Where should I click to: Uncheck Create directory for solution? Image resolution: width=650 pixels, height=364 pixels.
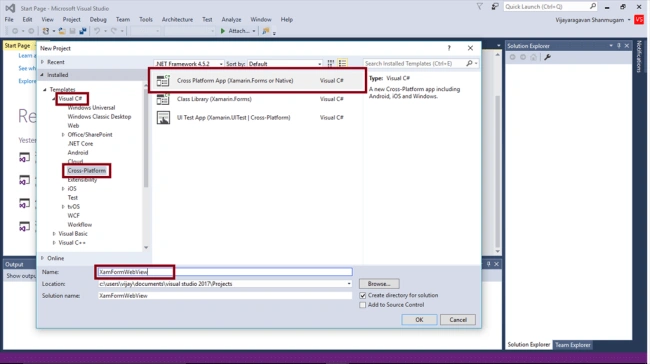click(x=363, y=296)
